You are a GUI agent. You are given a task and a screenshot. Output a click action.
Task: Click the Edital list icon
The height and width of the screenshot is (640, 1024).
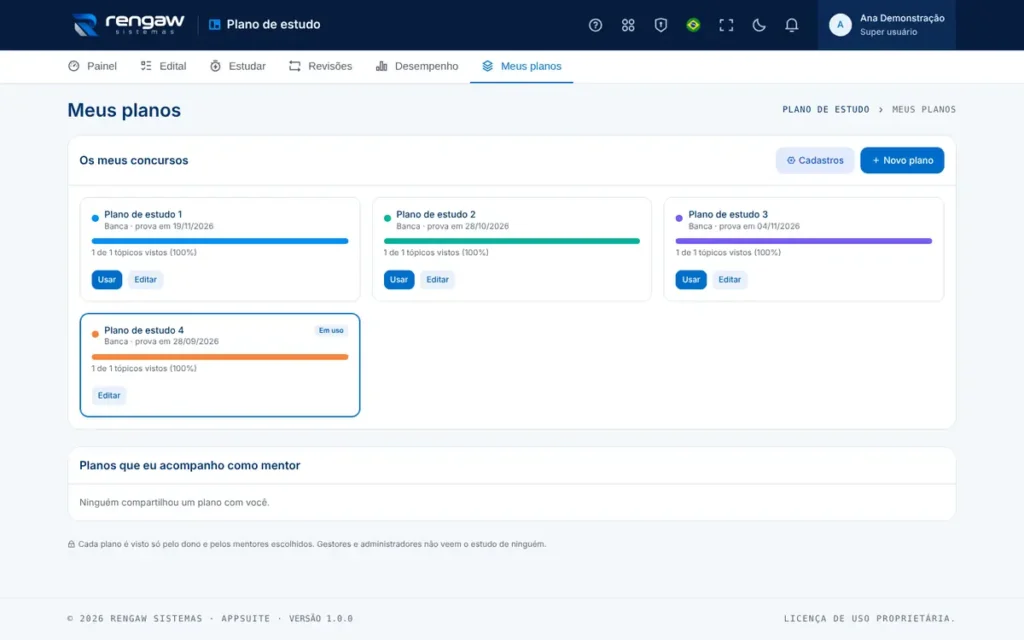point(146,66)
